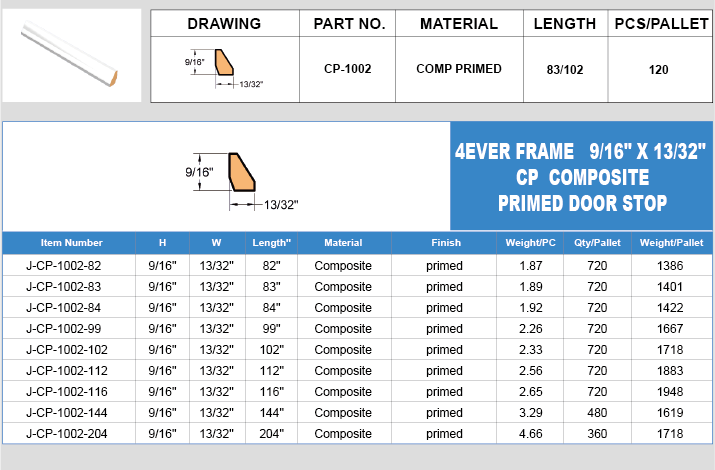Click the DRAWING column header

click(224, 24)
